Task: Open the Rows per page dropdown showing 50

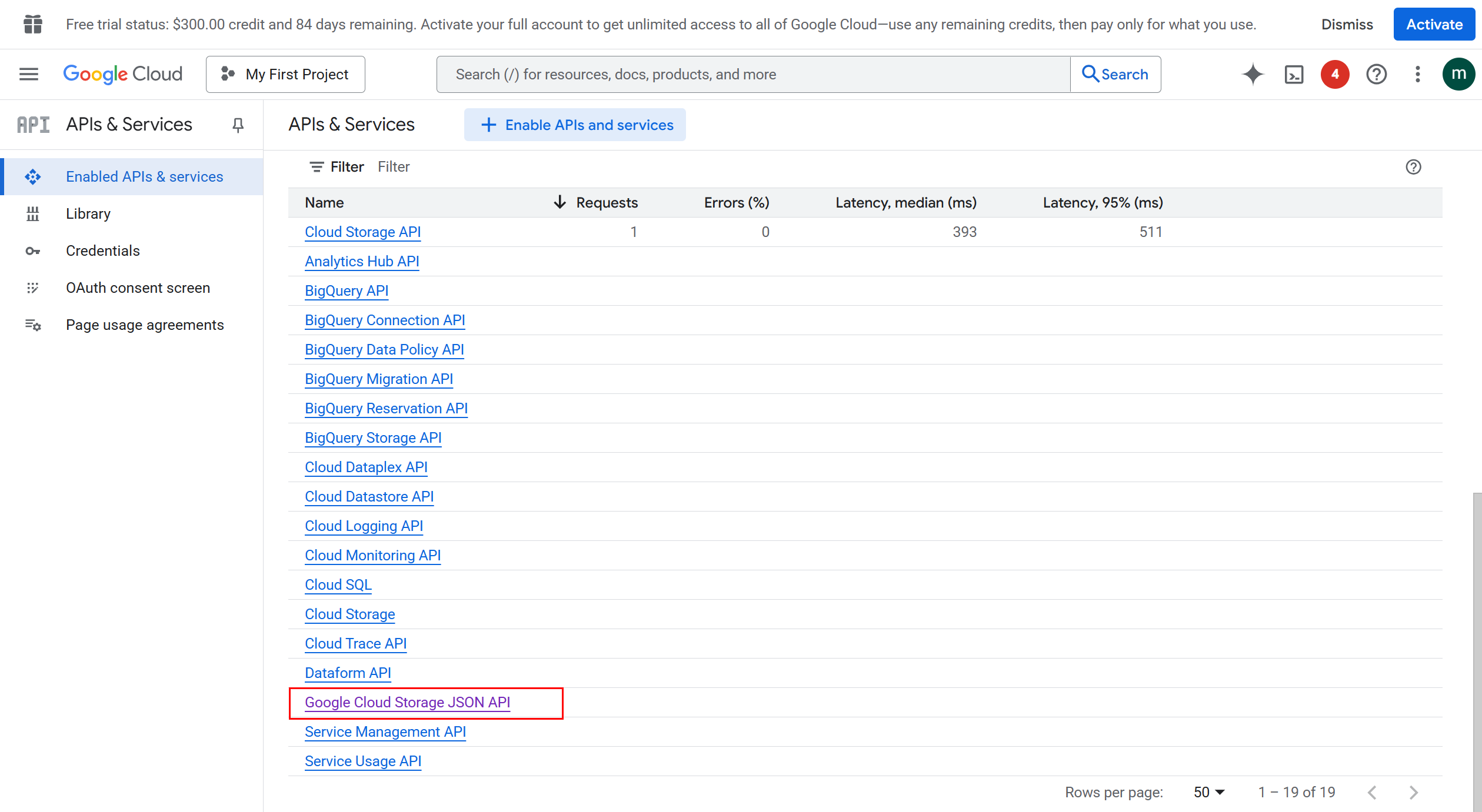Action: pyautogui.click(x=1208, y=792)
